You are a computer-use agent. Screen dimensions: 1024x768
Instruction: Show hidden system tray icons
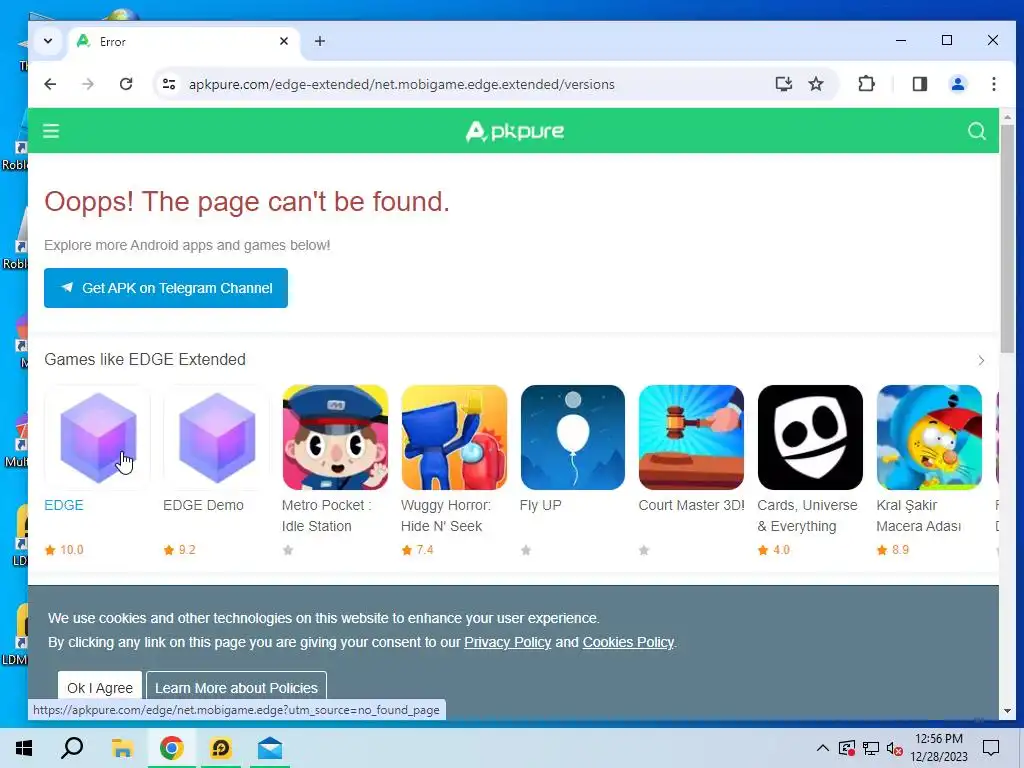click(823, 748)
